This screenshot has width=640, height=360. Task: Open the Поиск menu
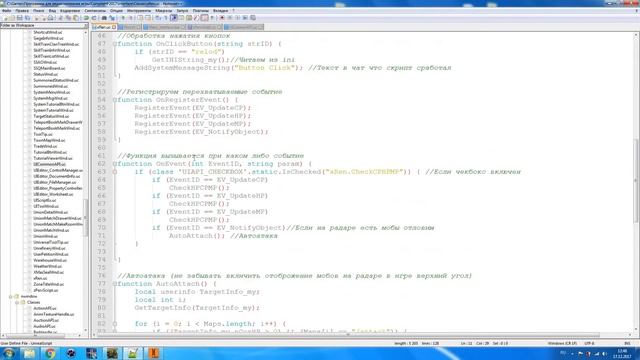click(38, 11)
